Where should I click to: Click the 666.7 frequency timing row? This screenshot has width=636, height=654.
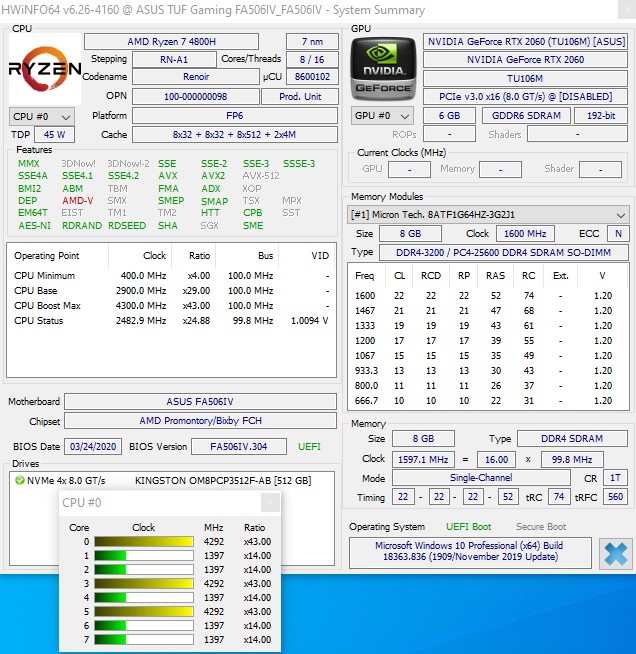pos(488,401)
